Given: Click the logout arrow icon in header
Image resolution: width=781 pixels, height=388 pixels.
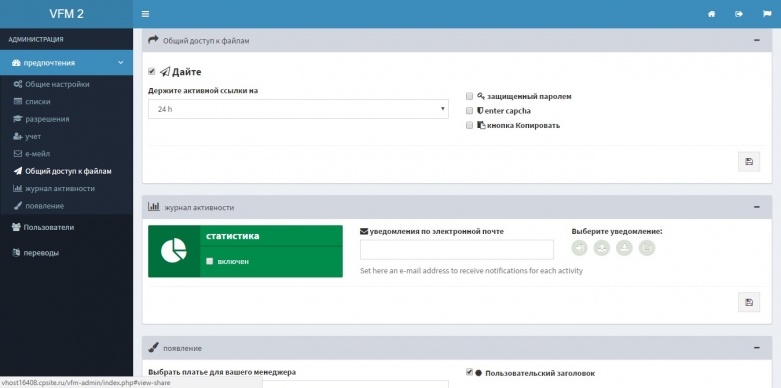Looking at the screenshot, I should tap(739, 14).
